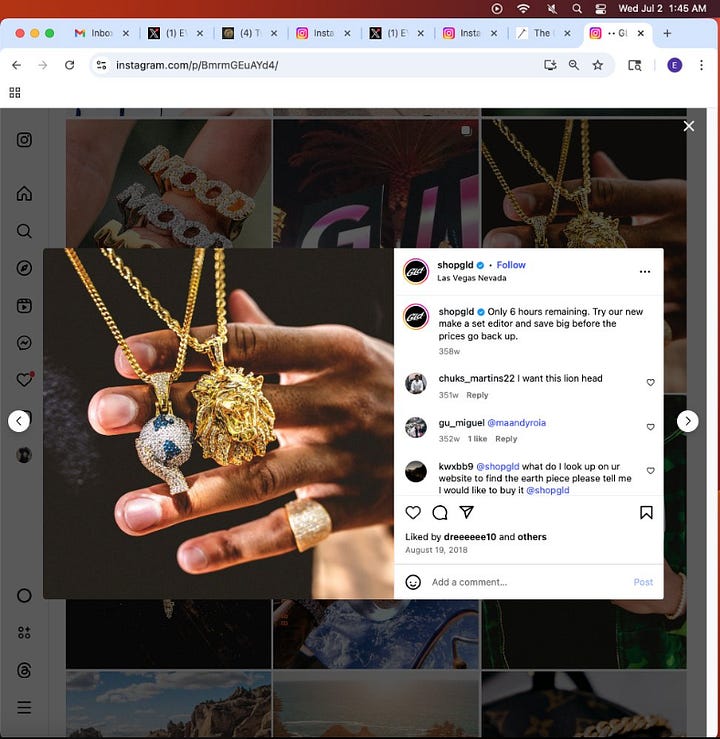Go back in the browser
The image size is (720, 739).
(16, 65)
